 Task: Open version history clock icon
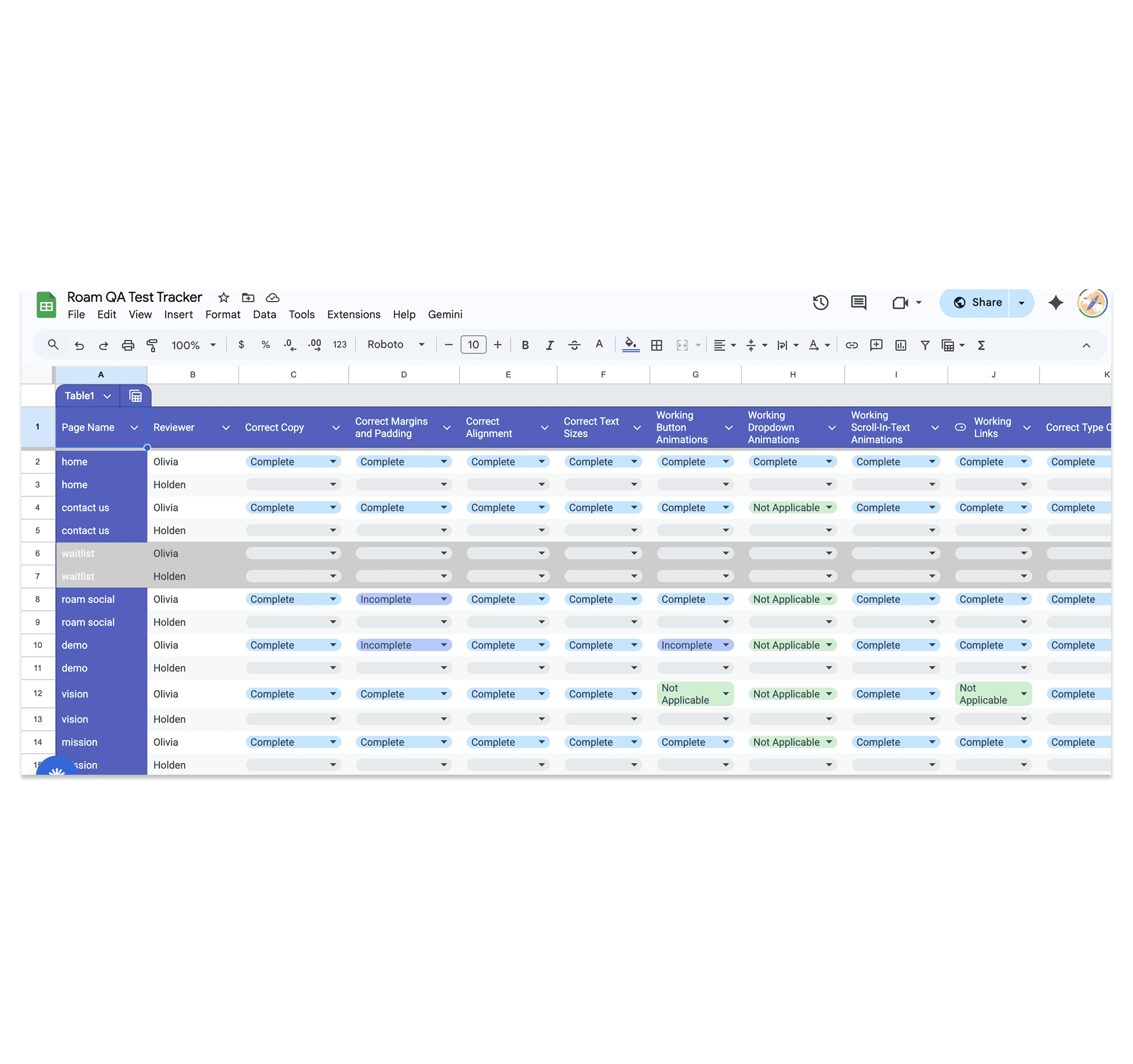click(x=820, y=303)
